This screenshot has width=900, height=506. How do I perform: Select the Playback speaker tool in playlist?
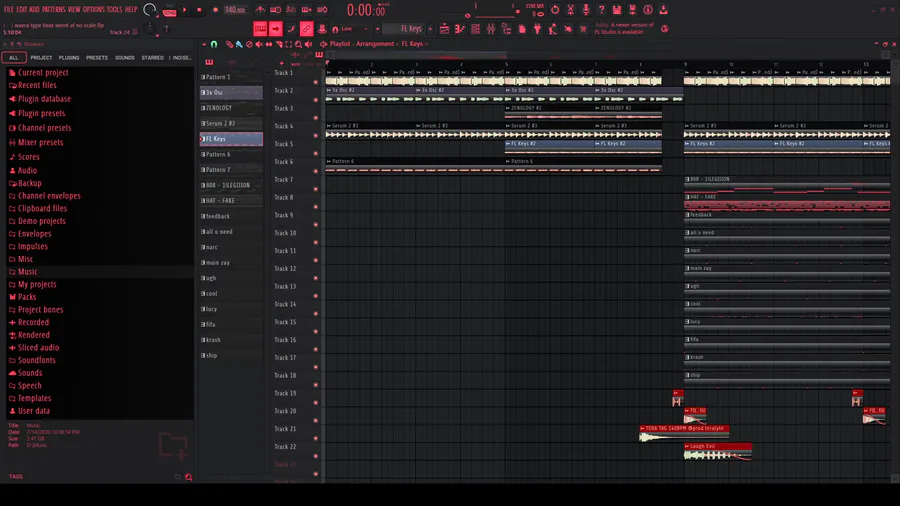click(x=308, y=44)
